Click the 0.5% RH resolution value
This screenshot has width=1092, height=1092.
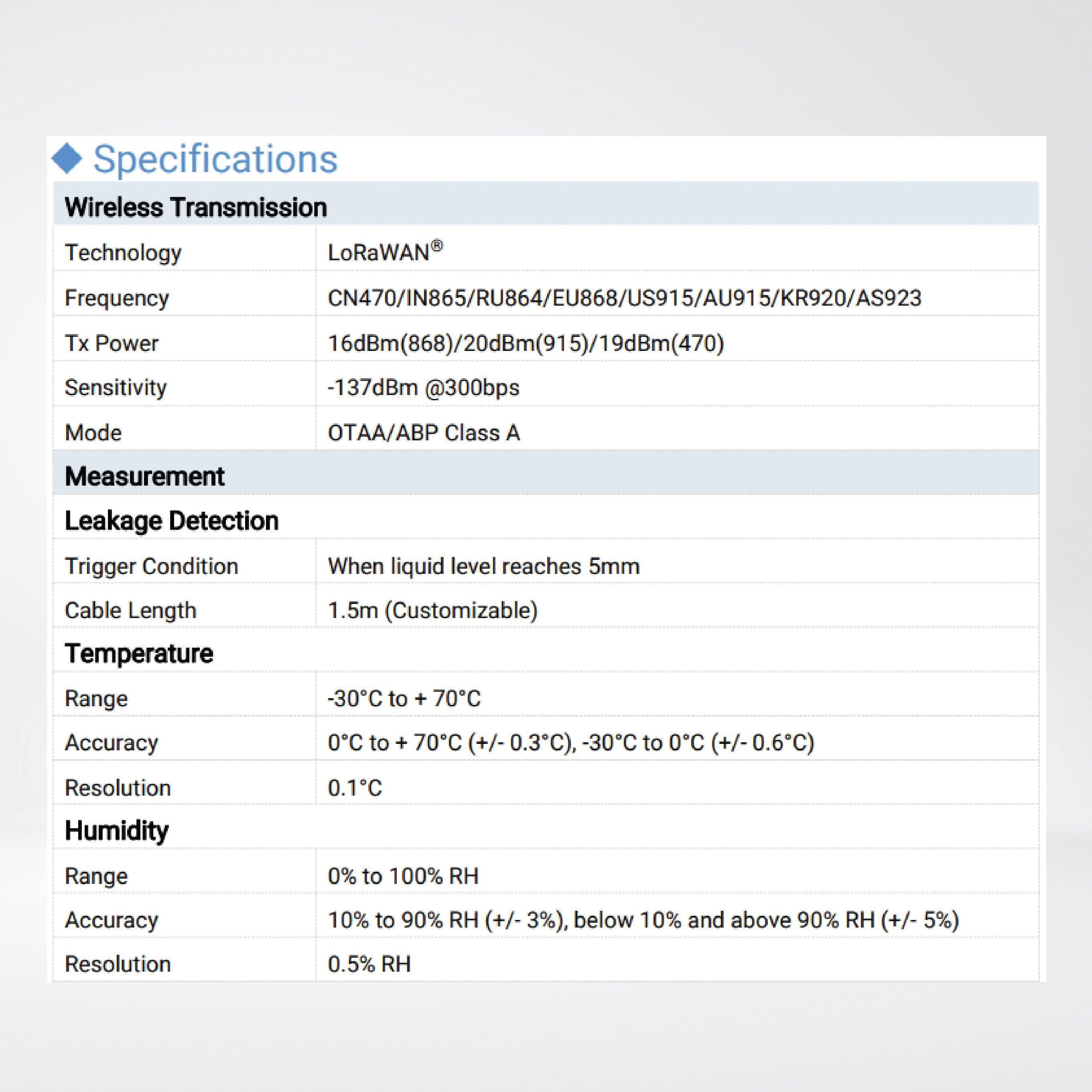tap(369, 964)
